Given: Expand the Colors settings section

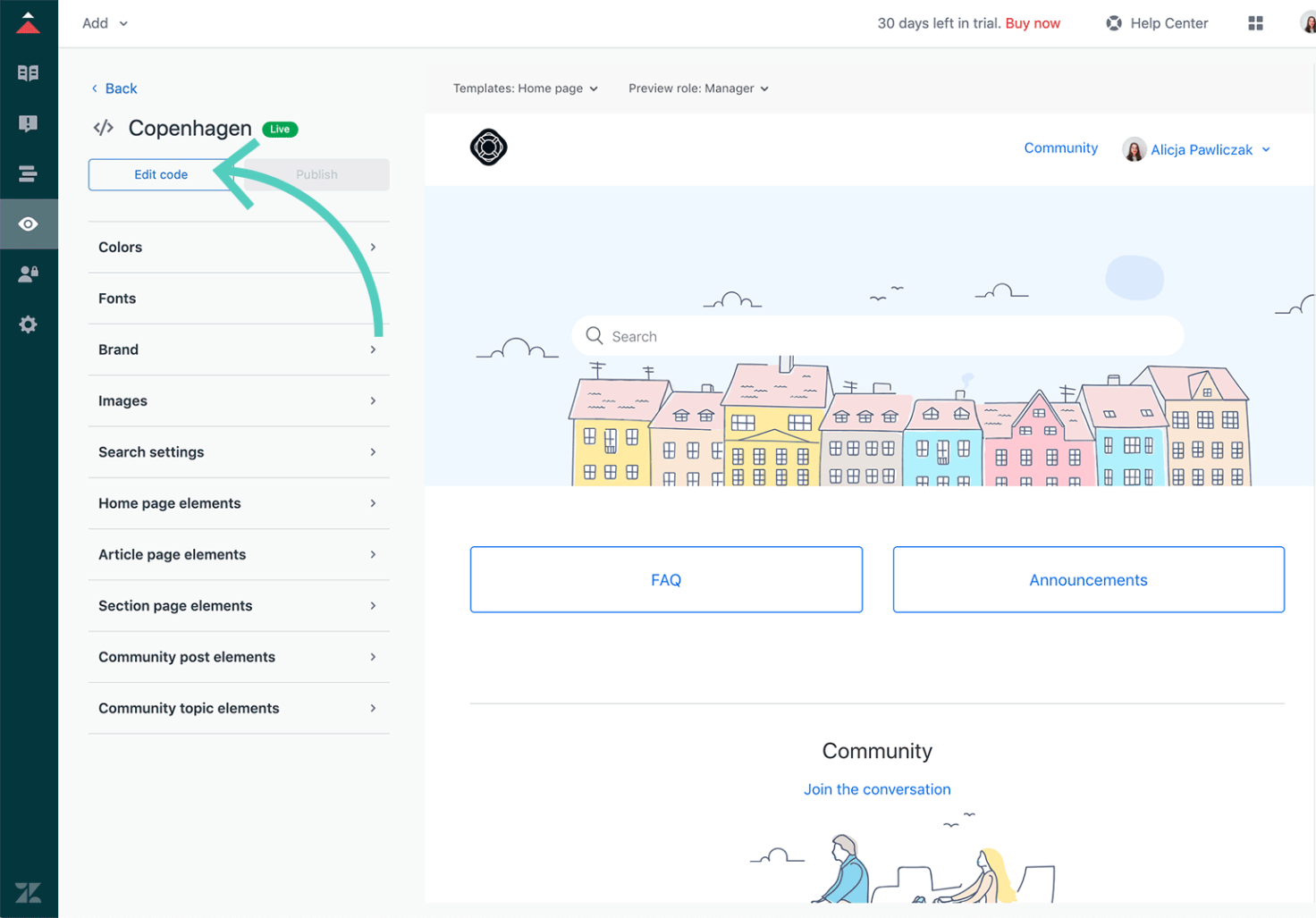Looking at the screenshot, I should click(239, 247).
